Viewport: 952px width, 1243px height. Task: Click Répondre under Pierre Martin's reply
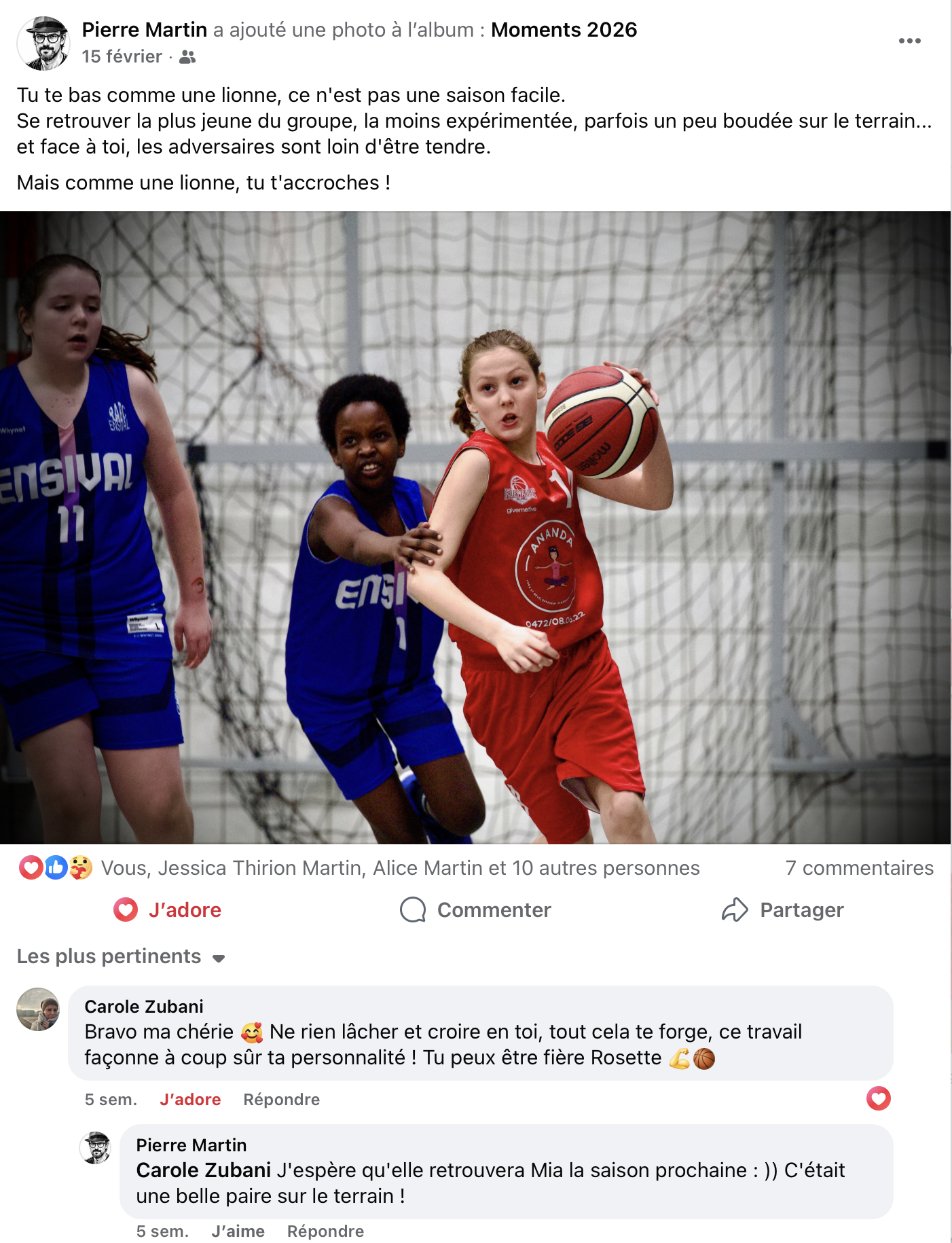[325, 1231]
